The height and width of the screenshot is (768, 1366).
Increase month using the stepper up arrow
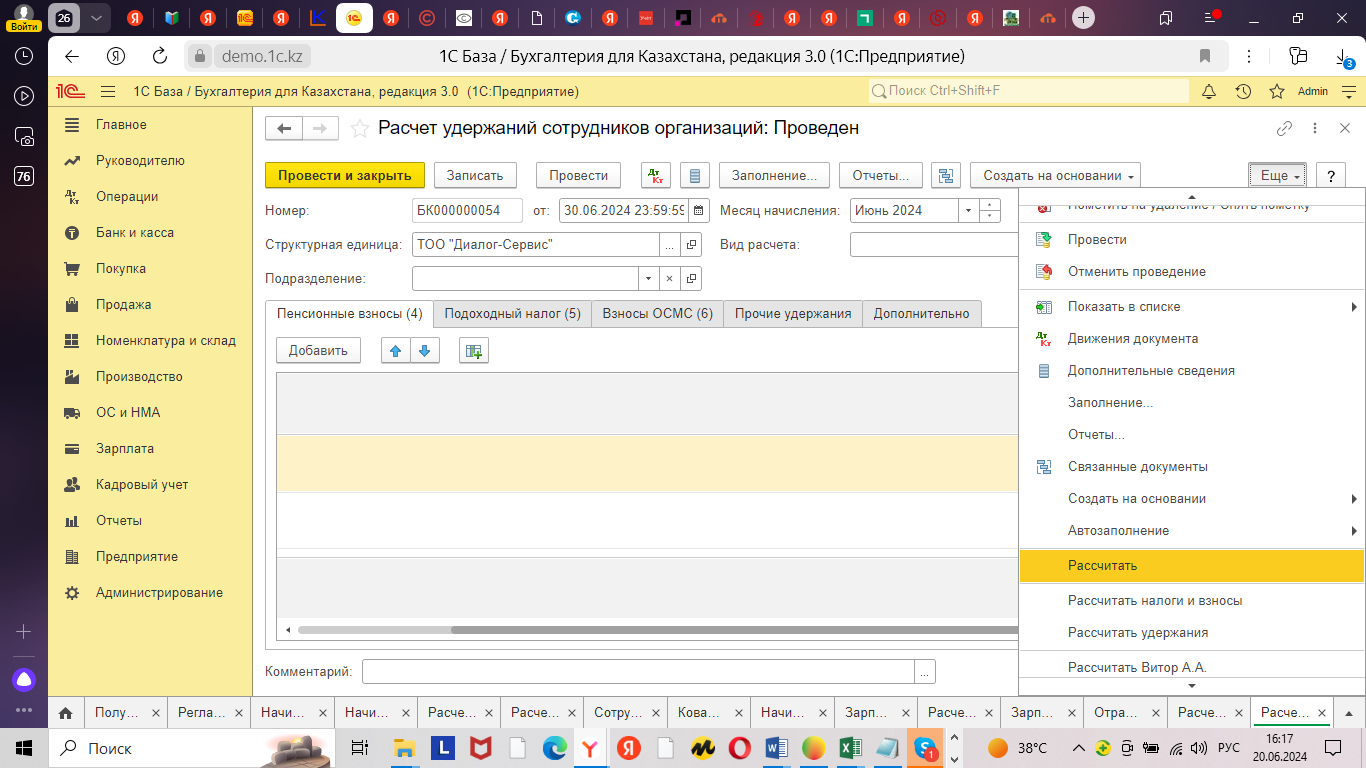[x=989, y=206]
